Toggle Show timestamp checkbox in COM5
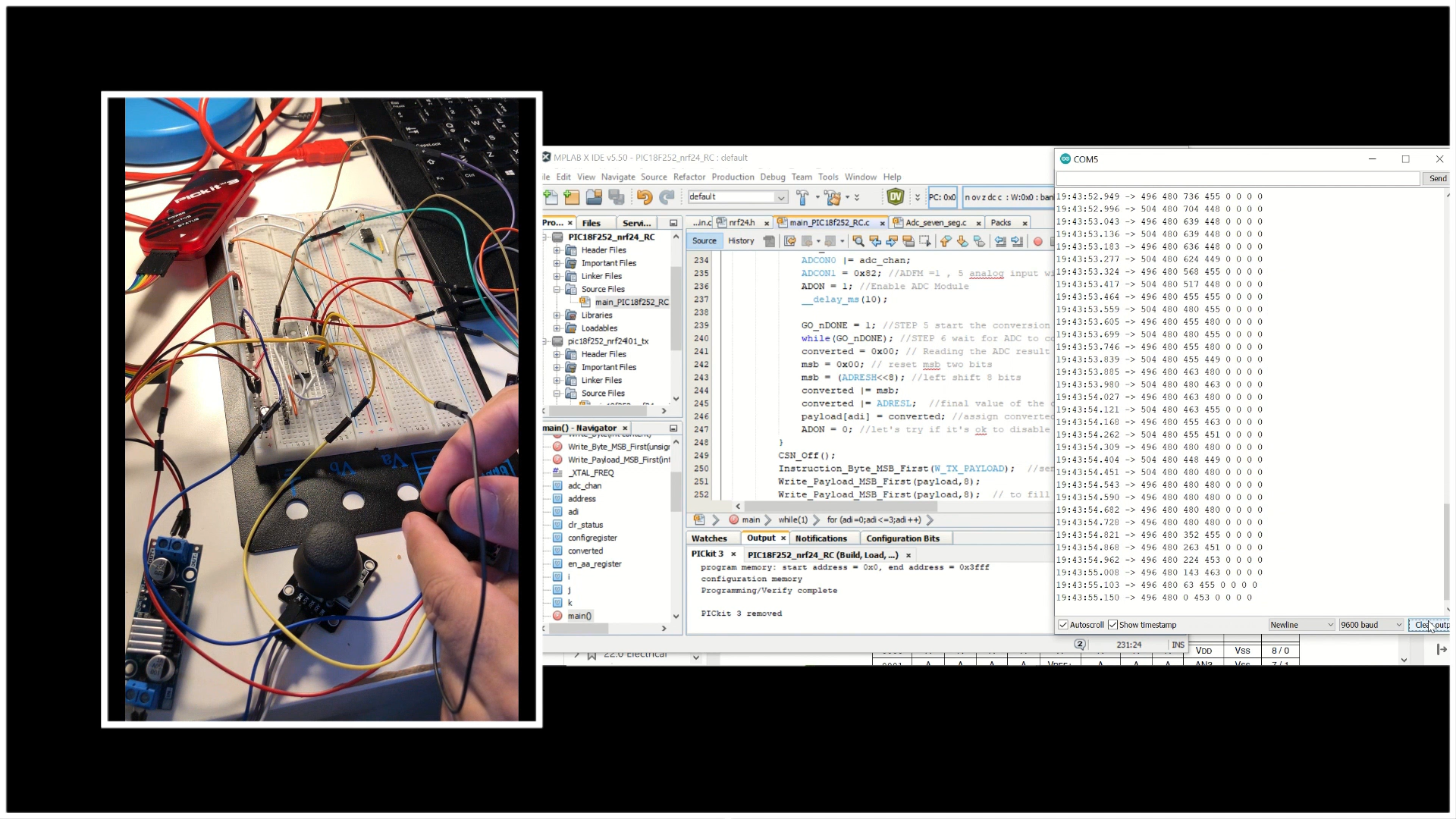 1113,624
